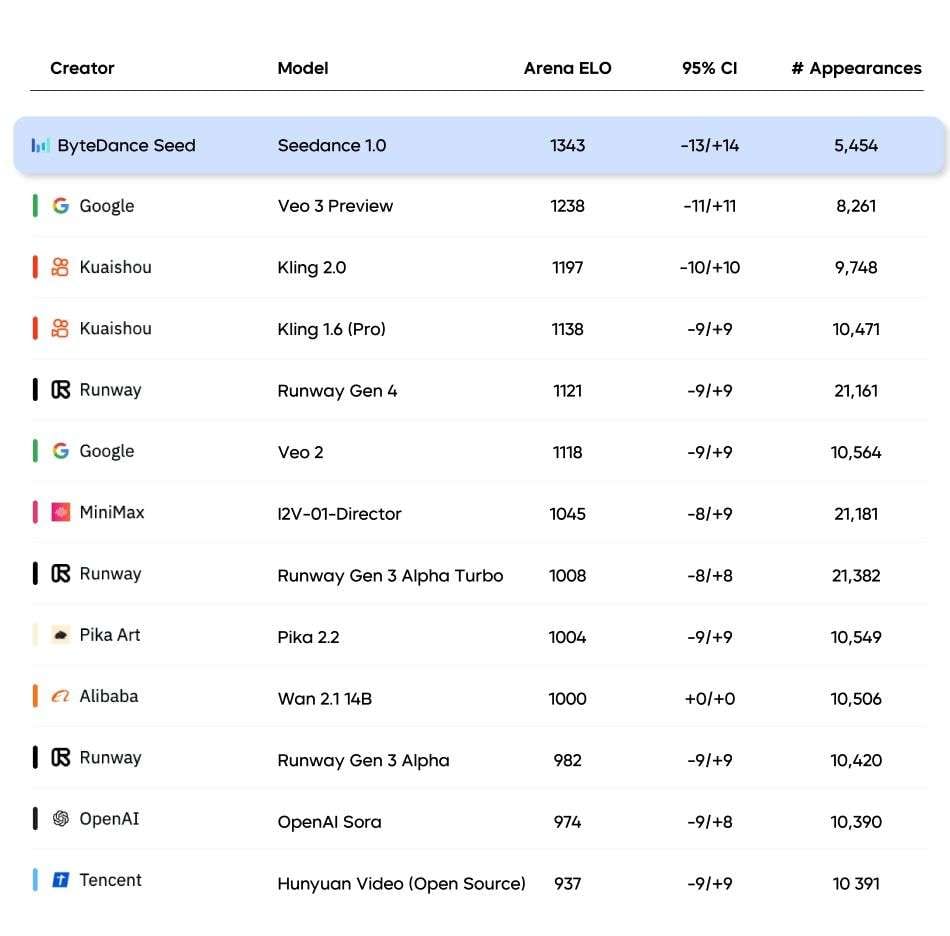Click the Creator column header

pyautogui.click(x=82, y=68)
